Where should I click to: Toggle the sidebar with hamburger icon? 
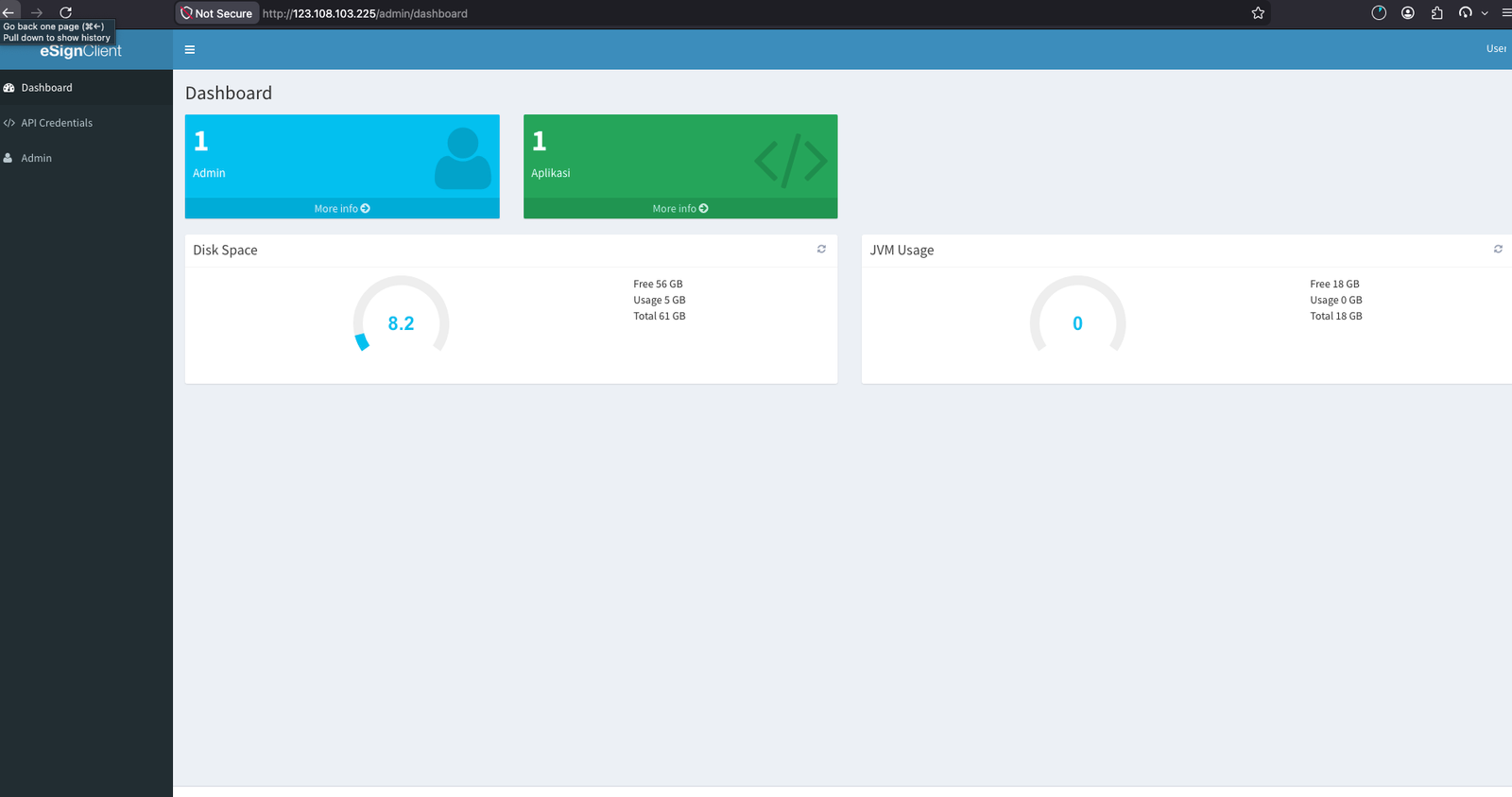(x=190, y=50)
